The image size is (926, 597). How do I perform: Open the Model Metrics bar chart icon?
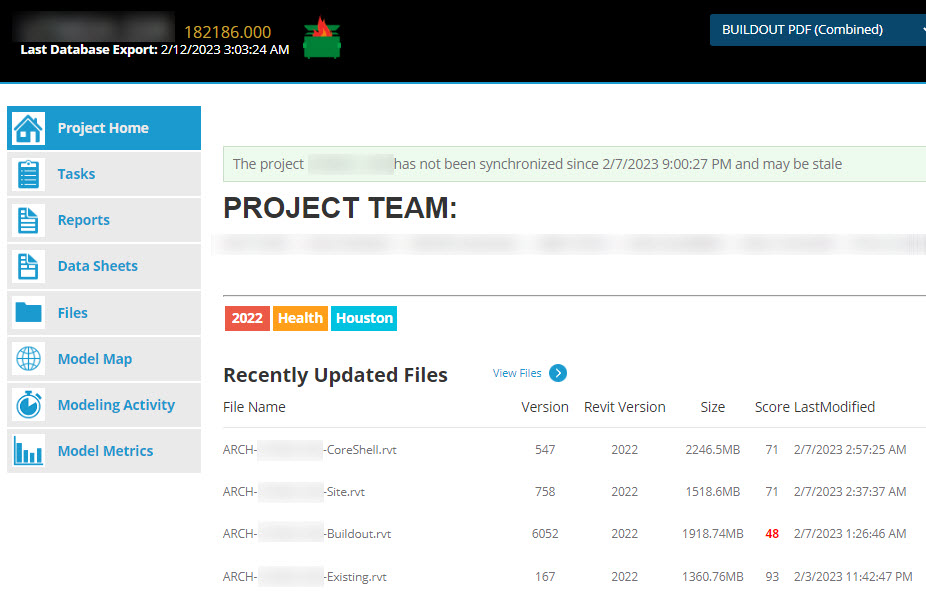click(x=29, y=451)
